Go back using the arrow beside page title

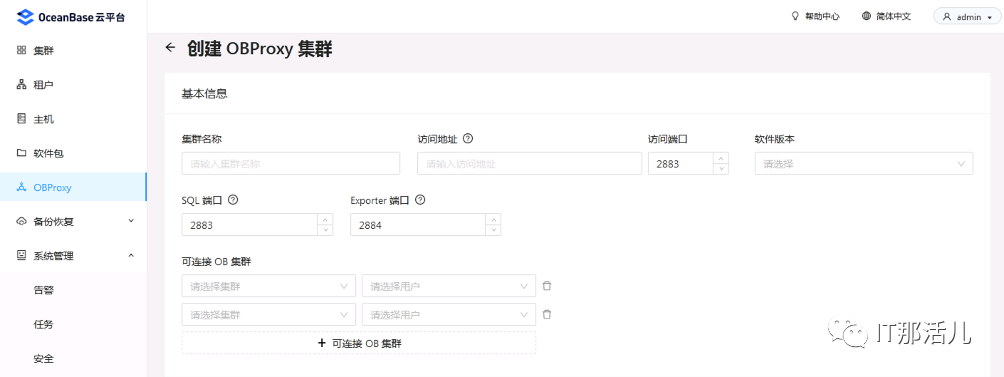coord(170,47)
